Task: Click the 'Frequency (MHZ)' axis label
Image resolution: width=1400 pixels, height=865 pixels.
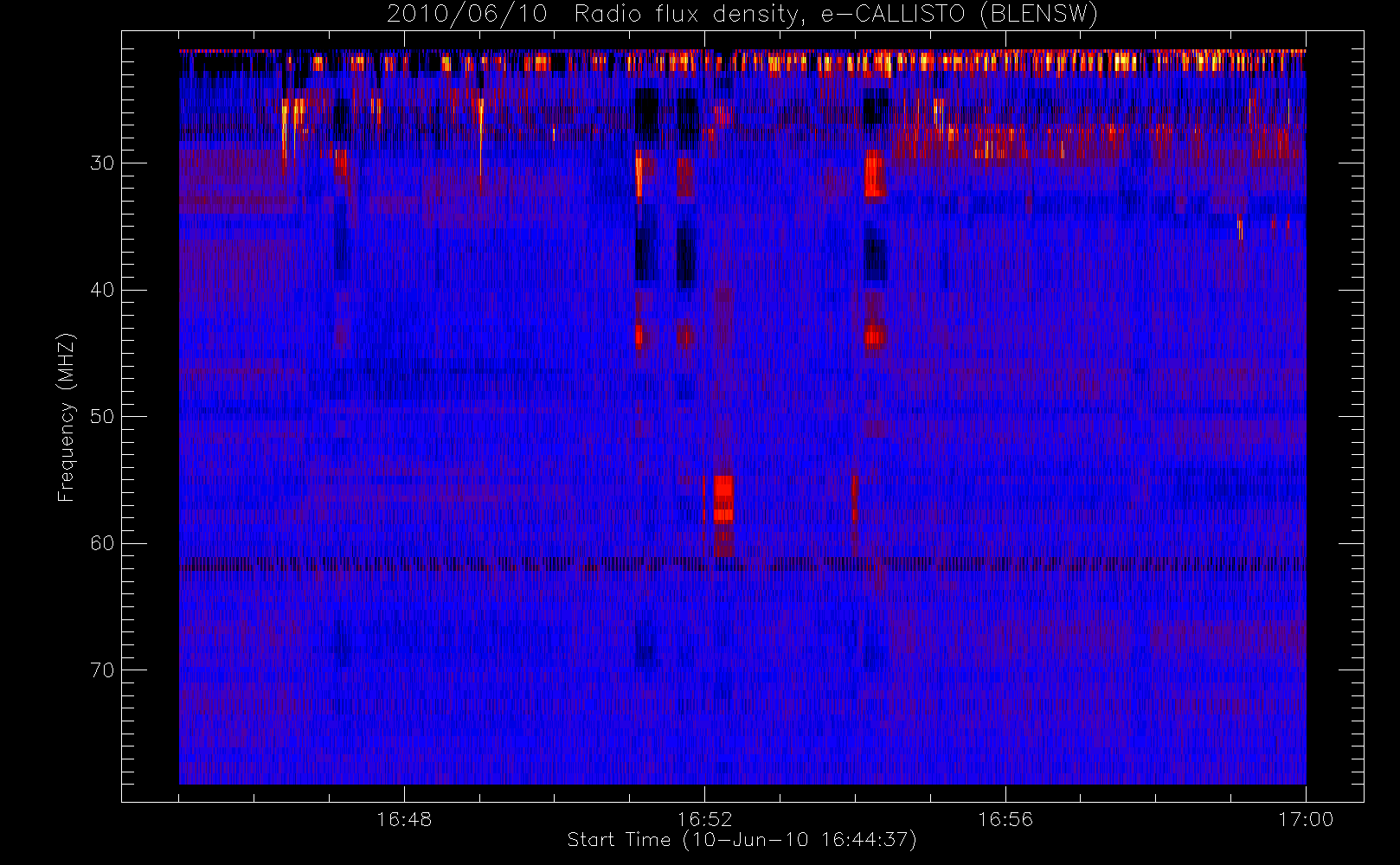Action: (x=67, y=417)
